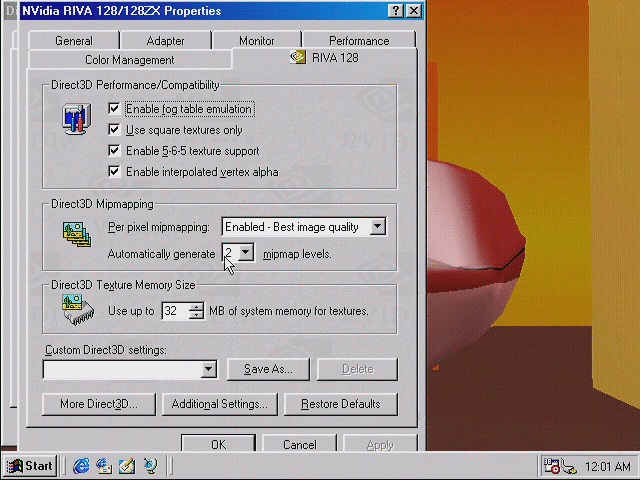Click the 'MB of system memory for textures' text
Image resolution: width=640 pixels, height=480 pixels.
pyautogui.click(x=289, y=311)
